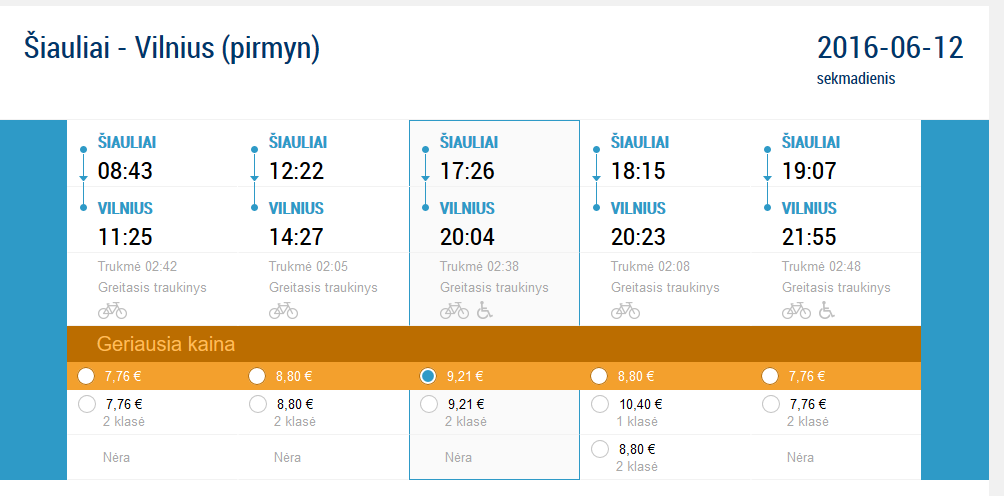Pick 2 klasė 8,80 € for 18:15 train
Image resolution: width=1004 pixels, height=496 pixels.
click(x=599, y=449)
